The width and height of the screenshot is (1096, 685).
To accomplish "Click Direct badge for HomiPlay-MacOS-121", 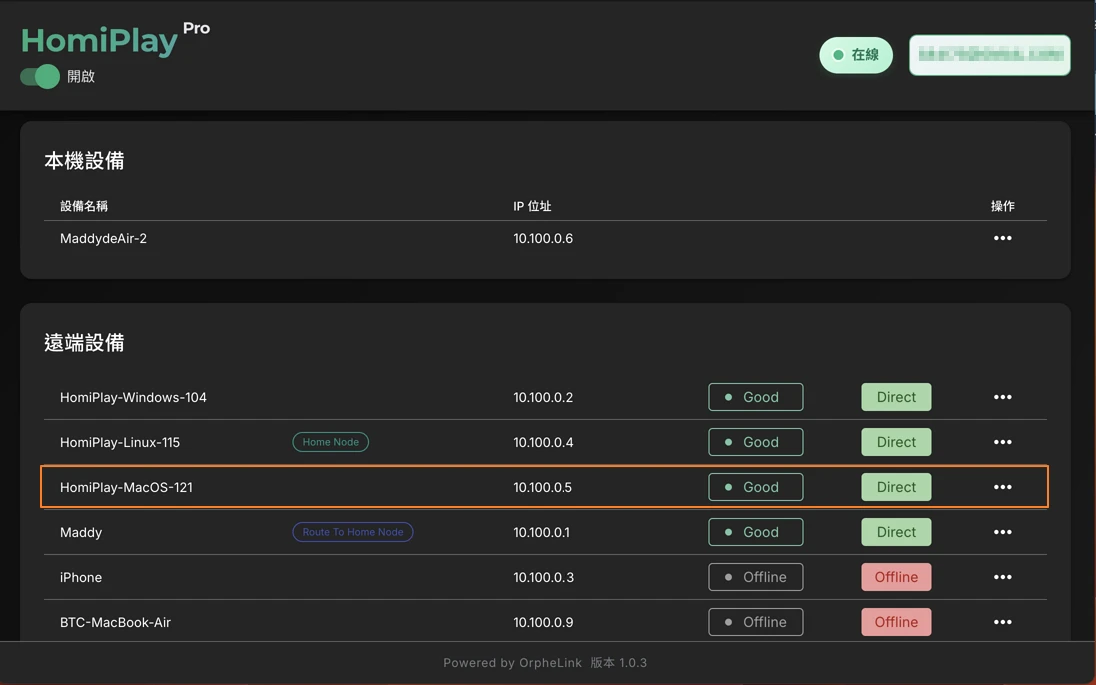I will [x=896, y=487].
